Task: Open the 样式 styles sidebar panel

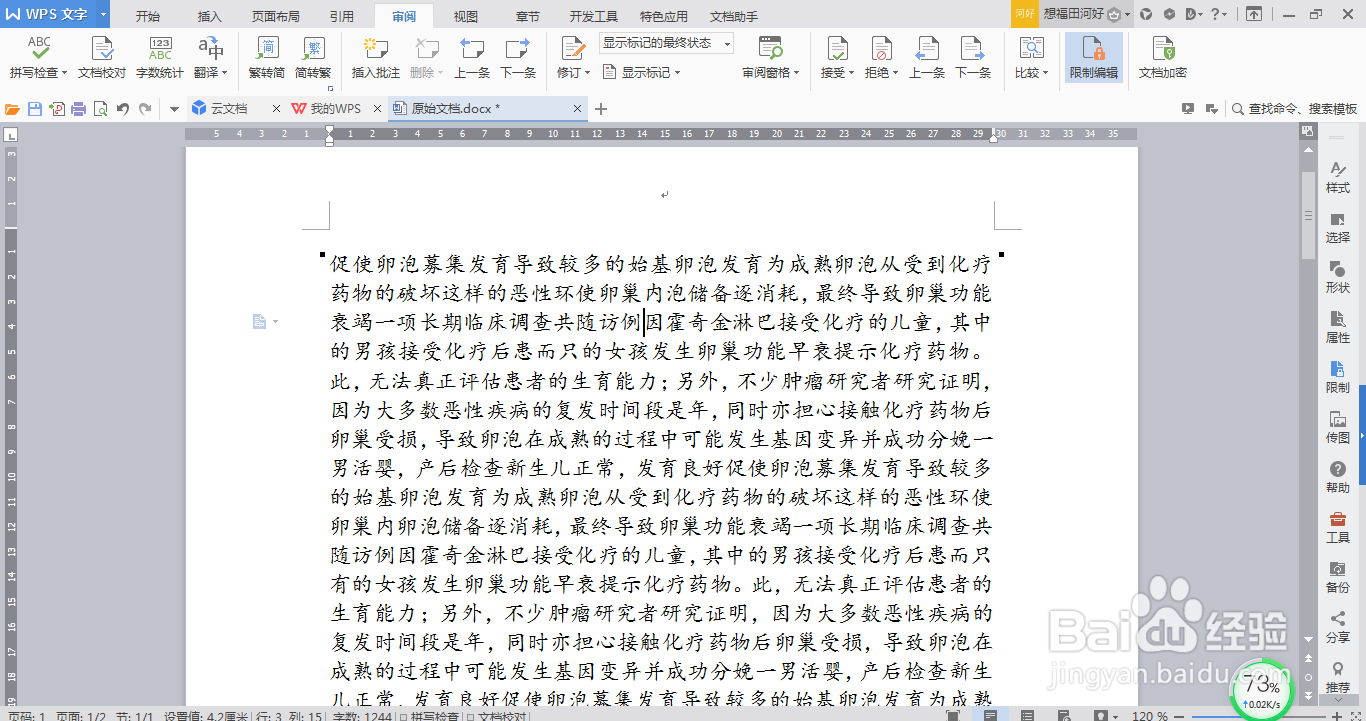Action: point(1337,178)
